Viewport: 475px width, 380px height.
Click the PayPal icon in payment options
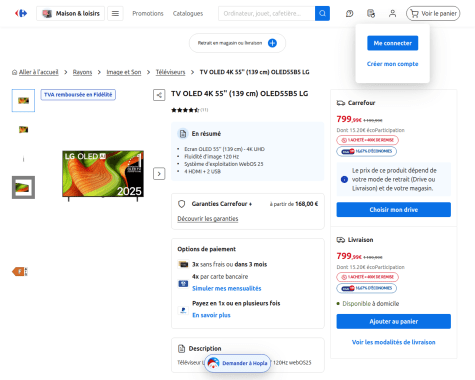click(x=183, y=310)
